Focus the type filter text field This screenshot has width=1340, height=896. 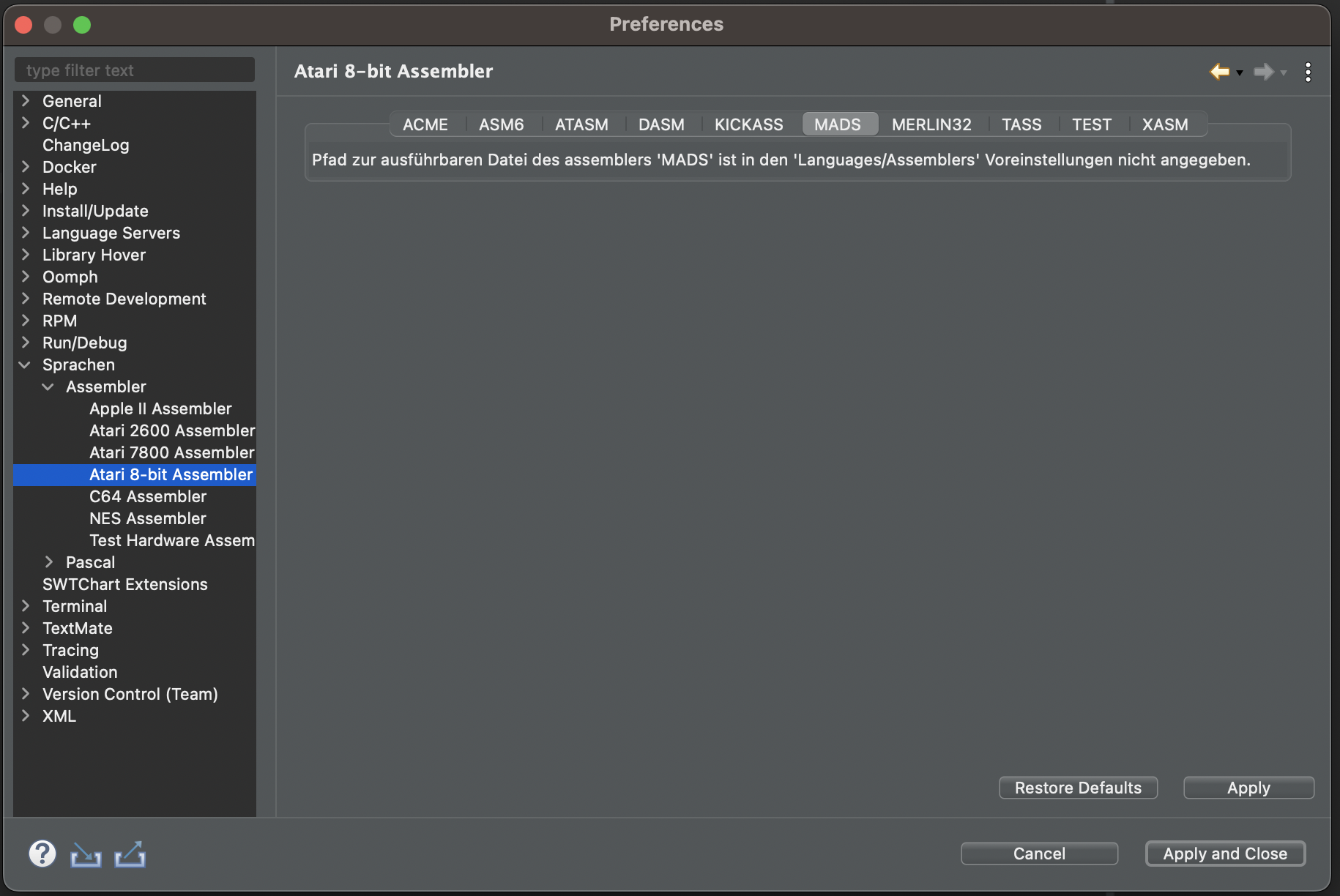pos(135,70)
